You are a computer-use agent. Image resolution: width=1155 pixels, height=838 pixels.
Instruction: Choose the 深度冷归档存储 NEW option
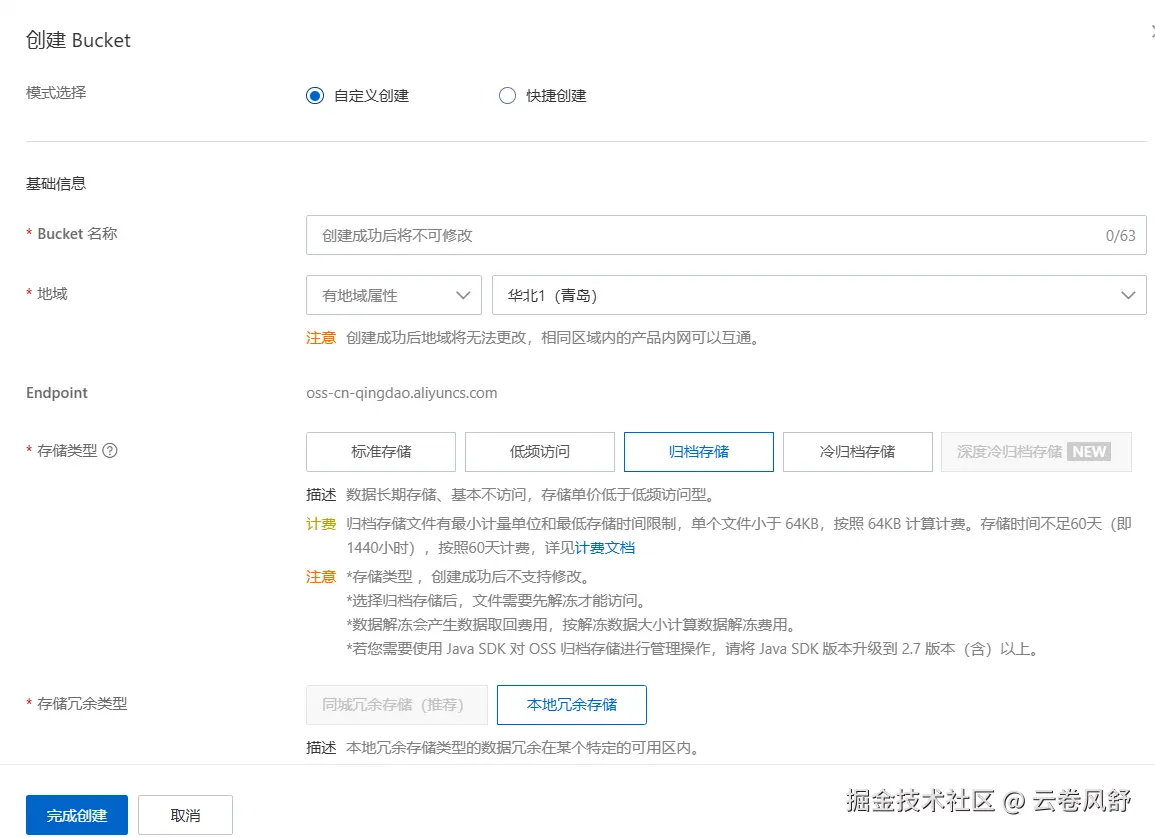pos(1036,452)
